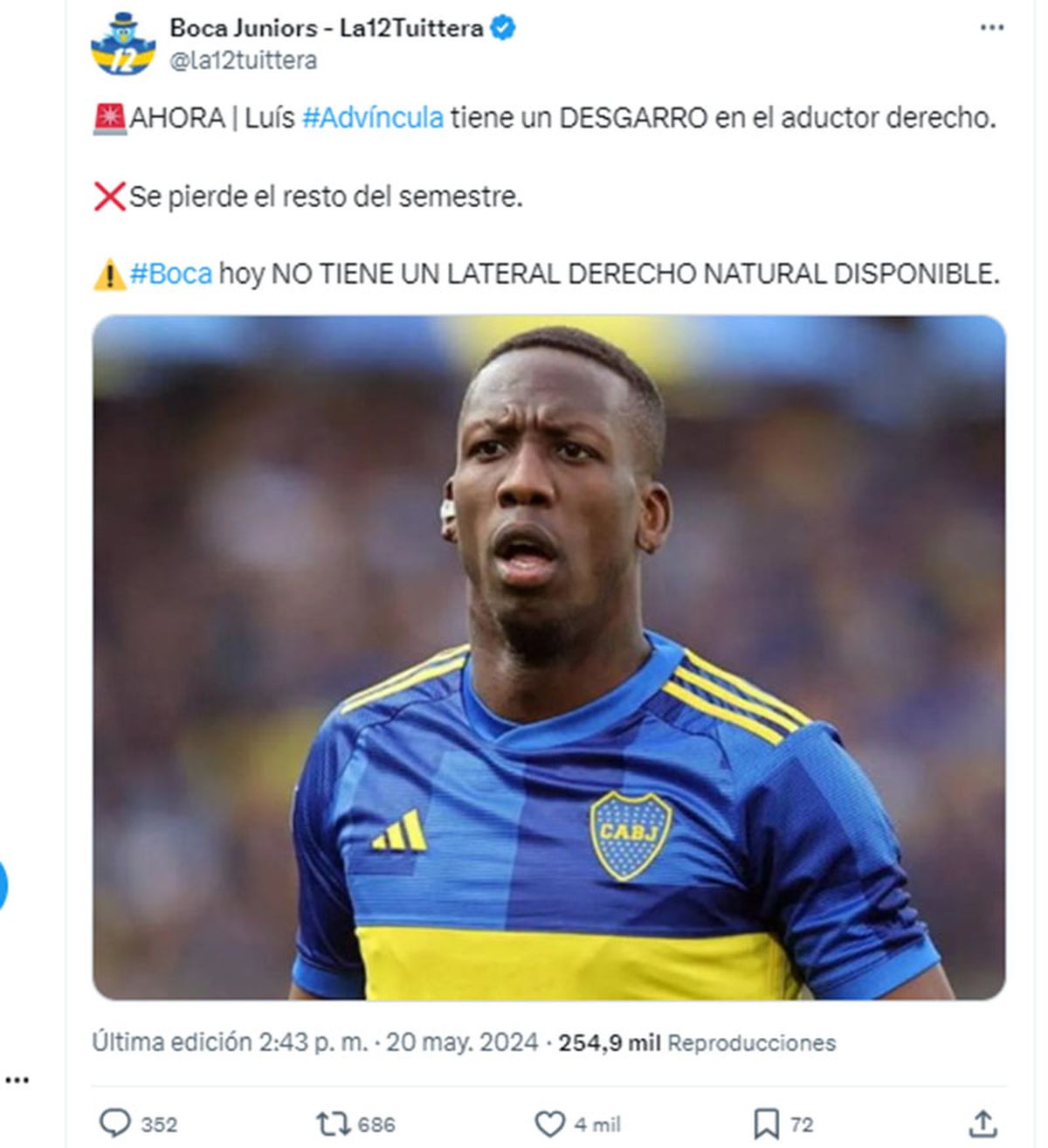Click the @la12tuittera handle
Image resolution: width=1048 pixels, height=1148 pixels.
tap(243, 60)
